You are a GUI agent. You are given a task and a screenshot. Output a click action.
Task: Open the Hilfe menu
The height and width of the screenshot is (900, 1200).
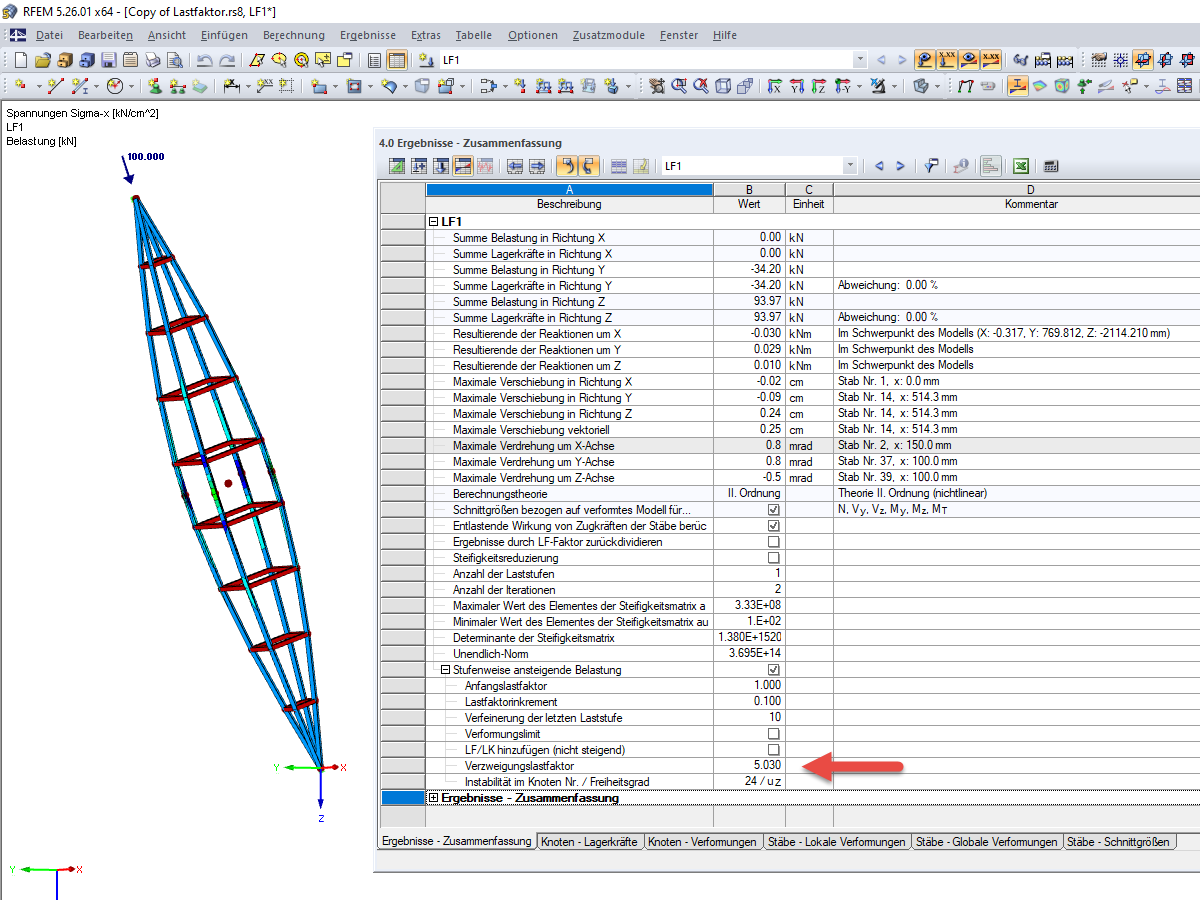tap(725, 35)
